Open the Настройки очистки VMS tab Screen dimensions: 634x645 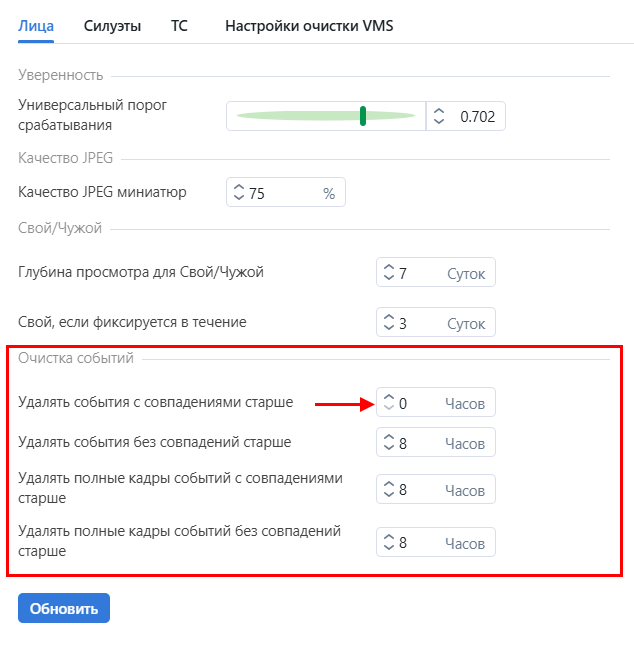click(x=308, y=26)
